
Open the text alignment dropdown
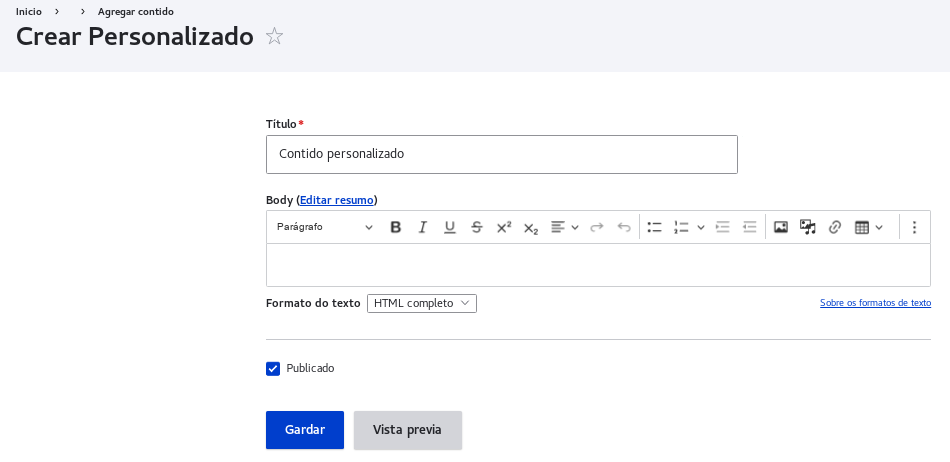[565, 228]
